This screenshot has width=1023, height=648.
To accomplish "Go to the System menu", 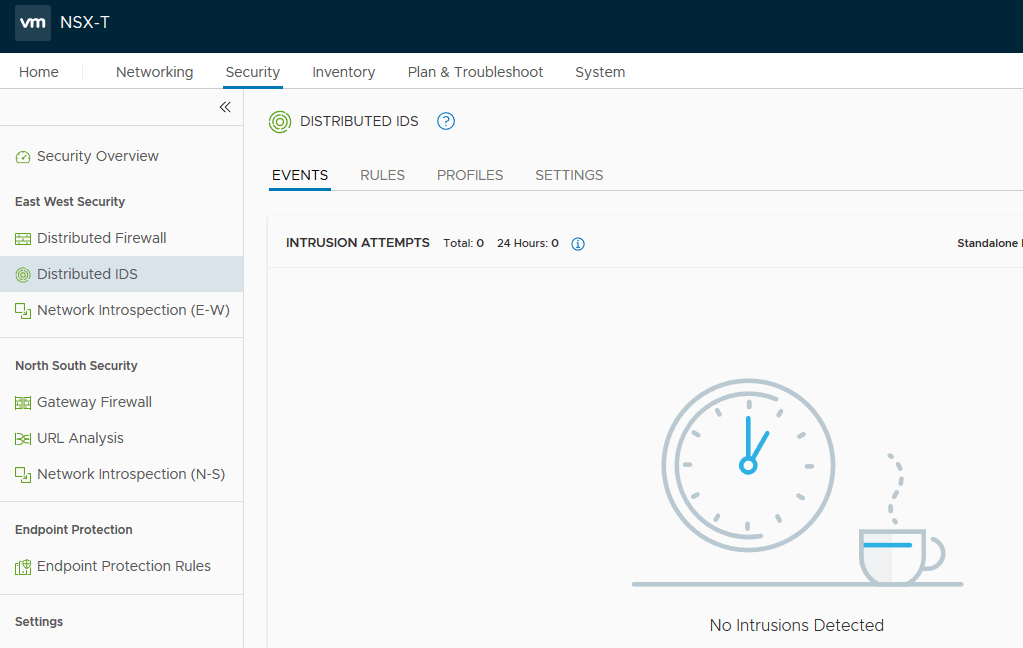I will tap(600, 72).
